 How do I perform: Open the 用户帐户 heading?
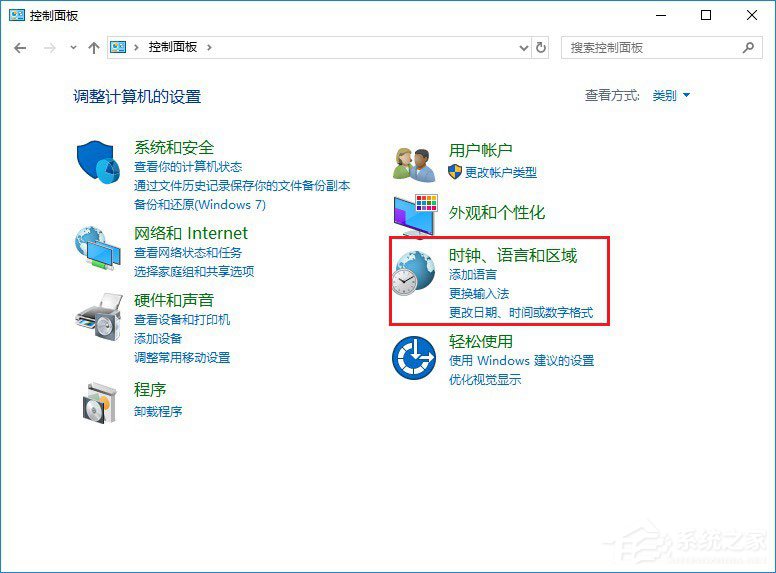point(481,150)
